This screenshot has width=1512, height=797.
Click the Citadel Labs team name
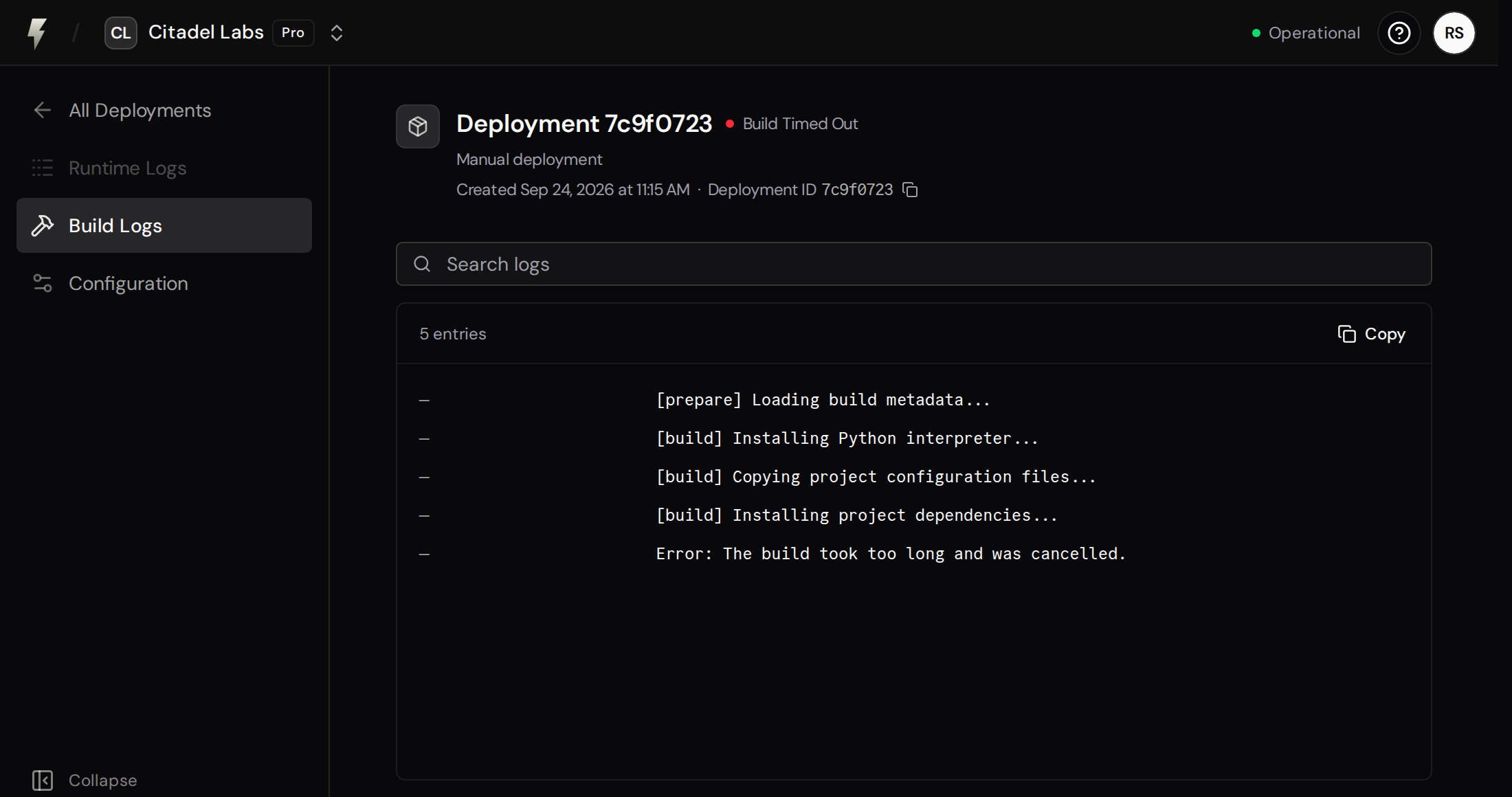[x=206, y=32]
